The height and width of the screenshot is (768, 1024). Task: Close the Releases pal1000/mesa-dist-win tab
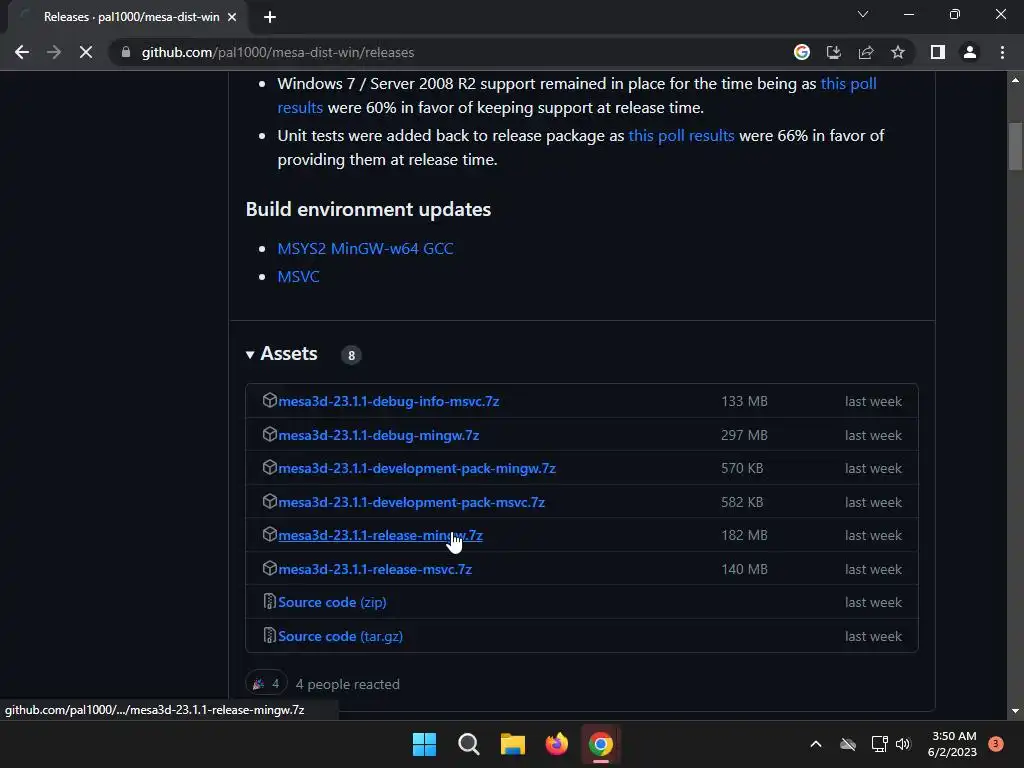click(232, 17)
